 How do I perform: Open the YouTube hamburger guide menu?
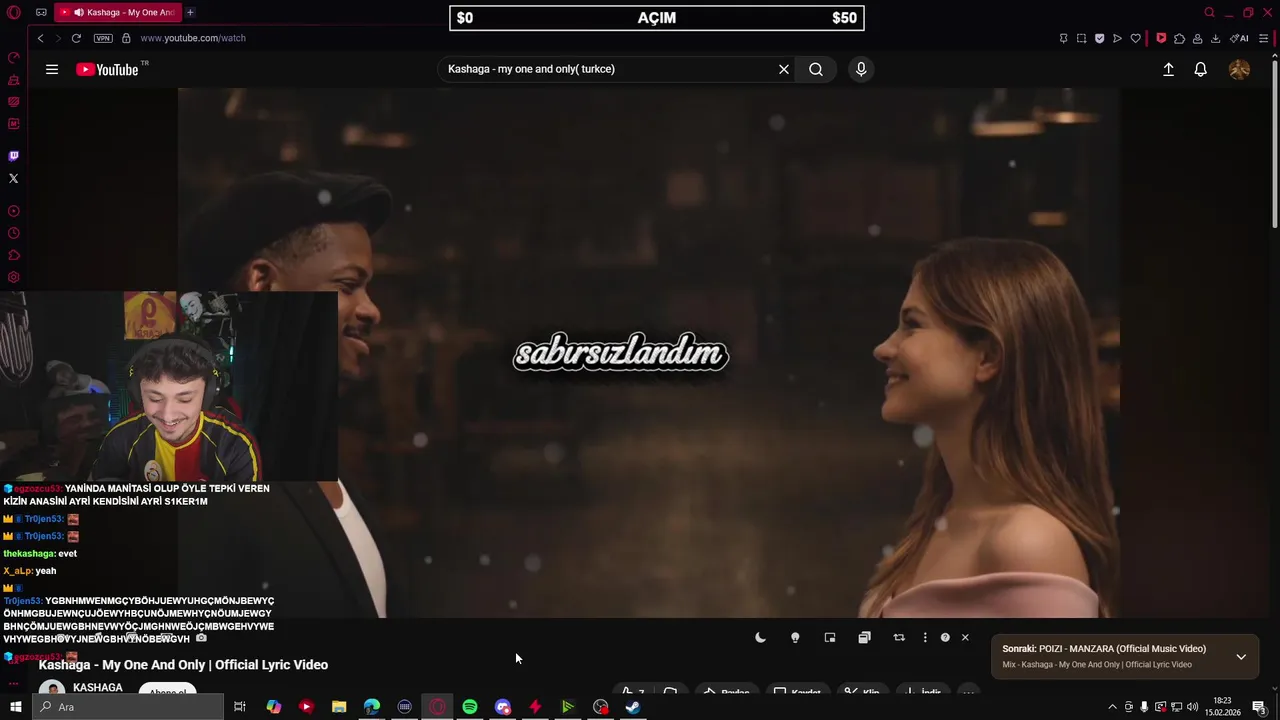[52, 69]
